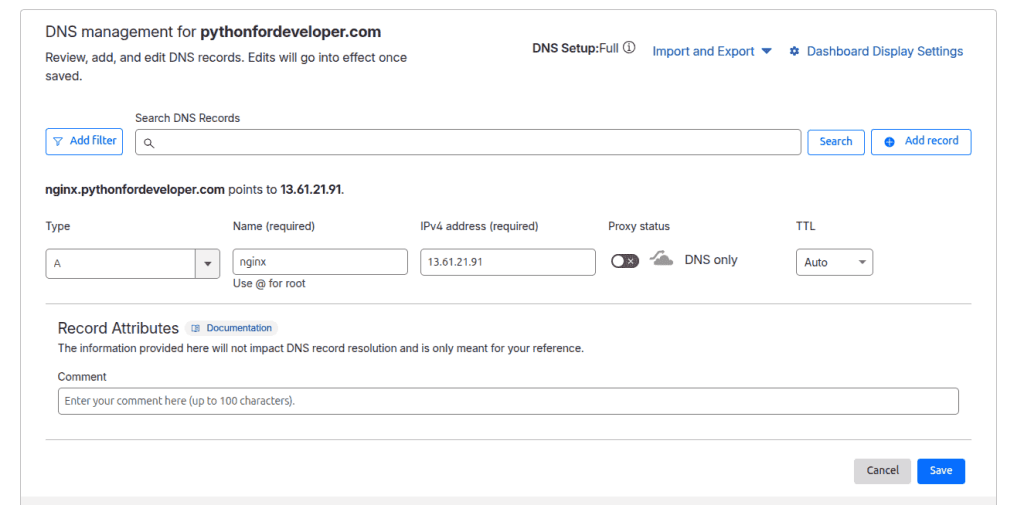The image size is (1024, 505).
Task: Click the 'Record Attributes' heading
Action: [x=118, y=328]
